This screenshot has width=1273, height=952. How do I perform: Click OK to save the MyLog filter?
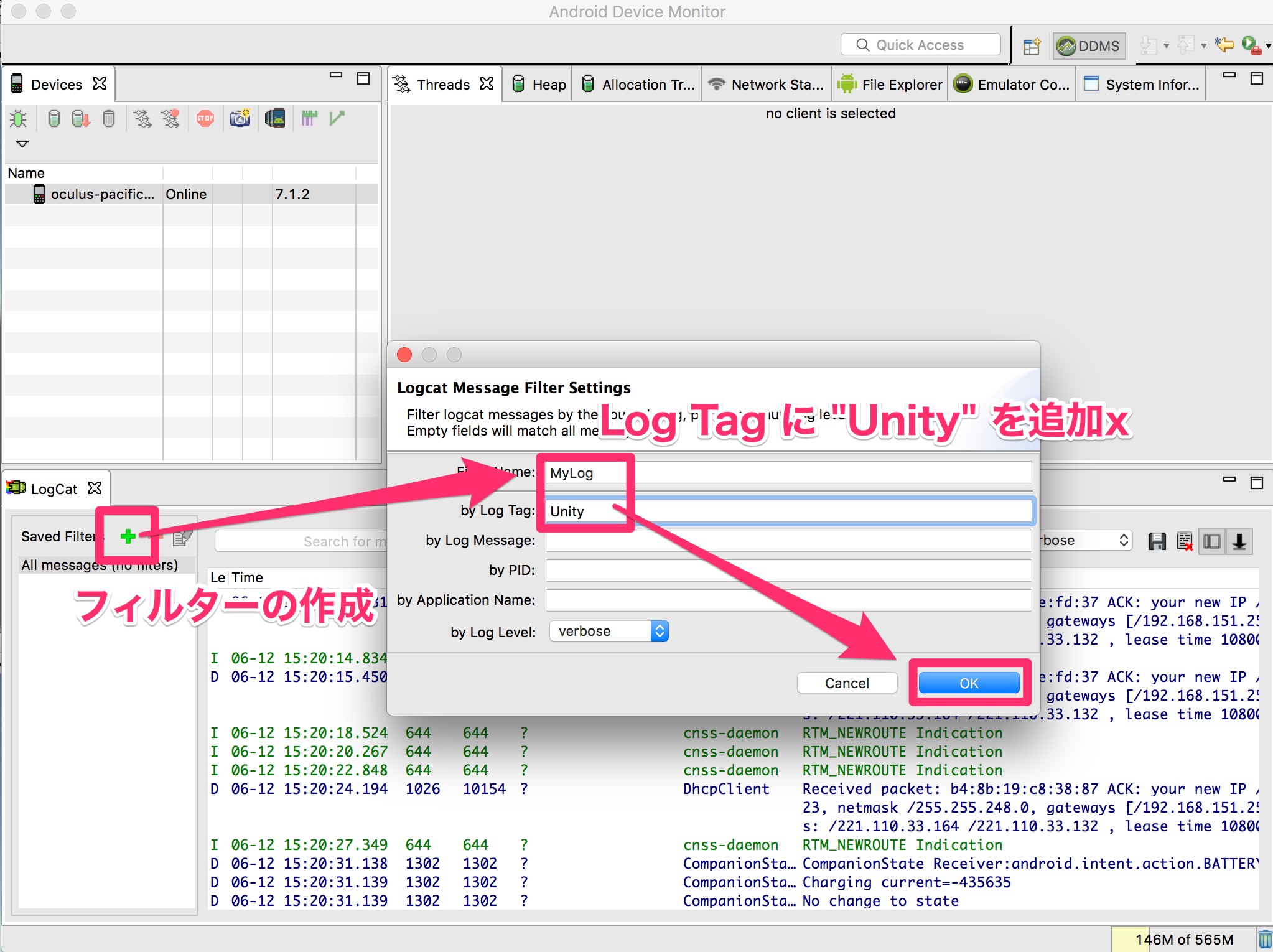[x=968, y=683]
